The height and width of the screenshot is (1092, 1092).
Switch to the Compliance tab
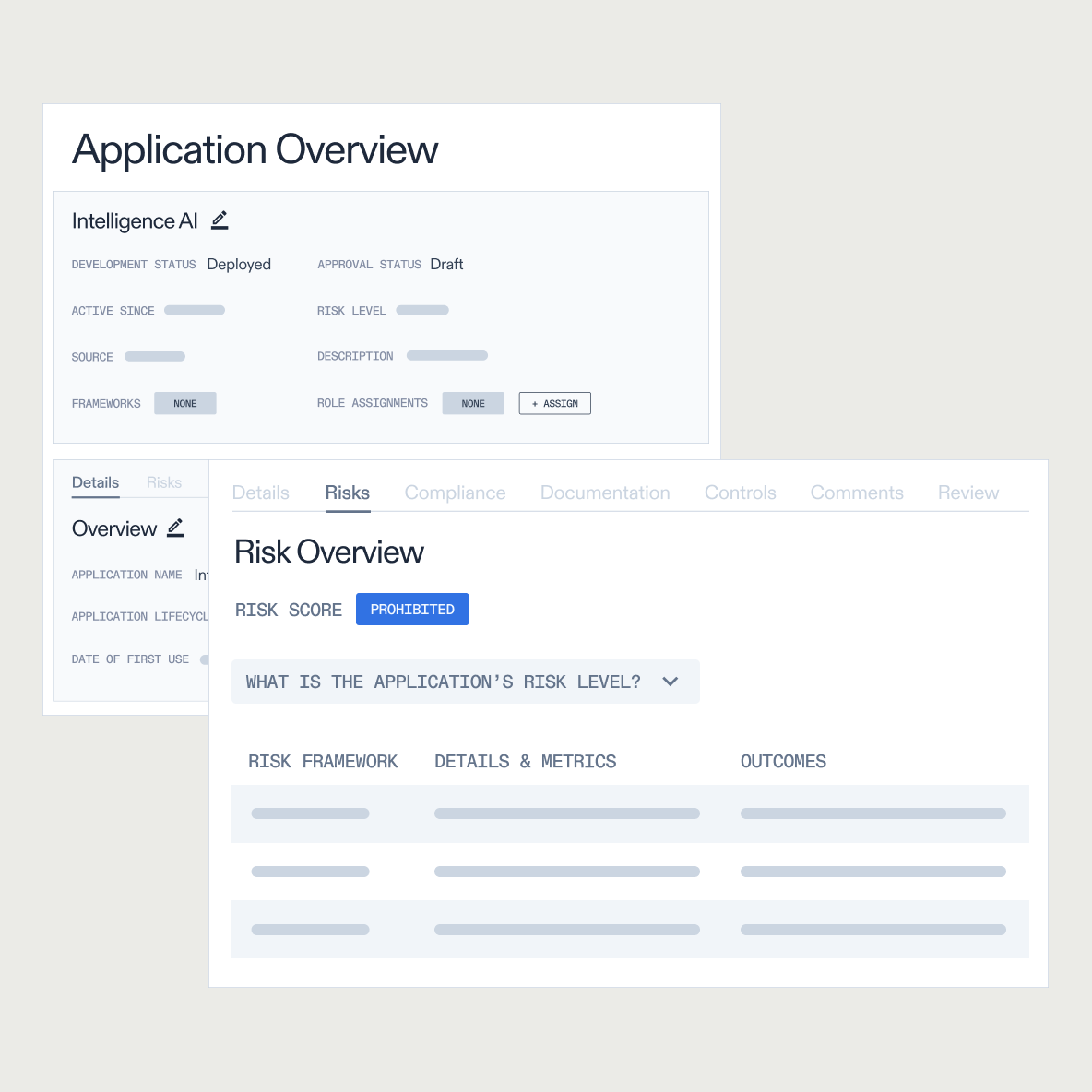[455, 493]
